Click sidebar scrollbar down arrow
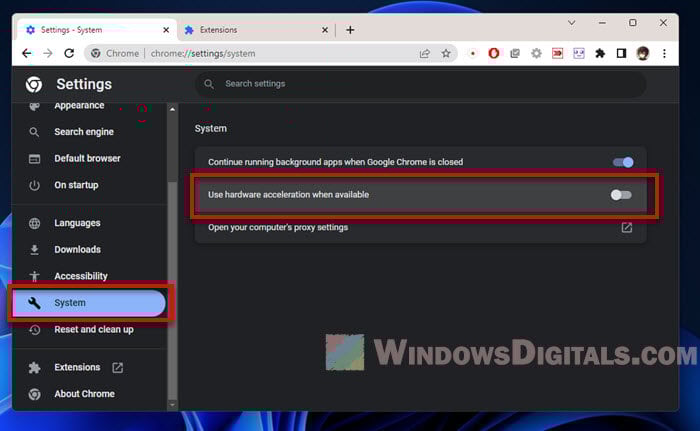This screenshot has height=431, width=700. coord(172,405)
